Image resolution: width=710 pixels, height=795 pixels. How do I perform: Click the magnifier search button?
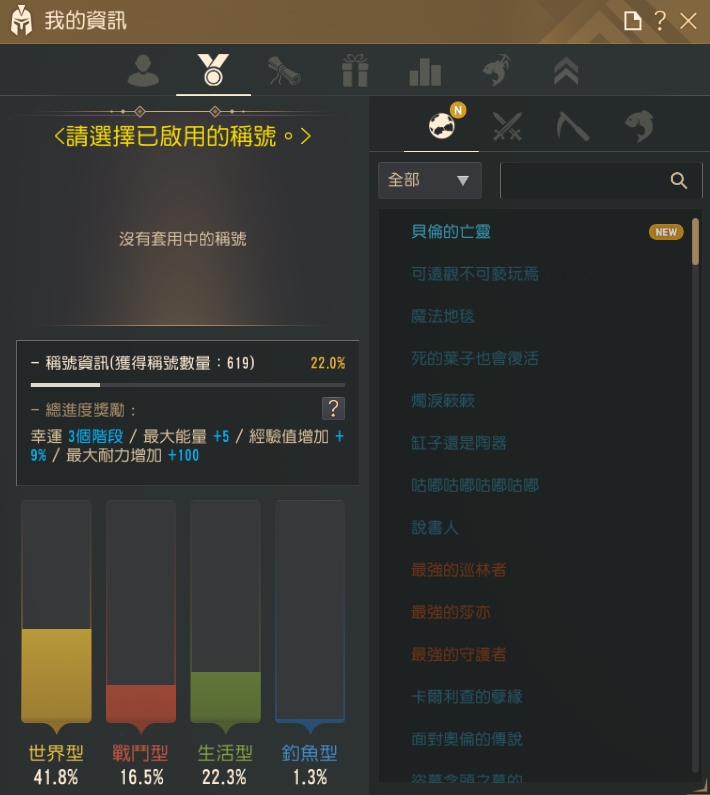tap(679, 180)
